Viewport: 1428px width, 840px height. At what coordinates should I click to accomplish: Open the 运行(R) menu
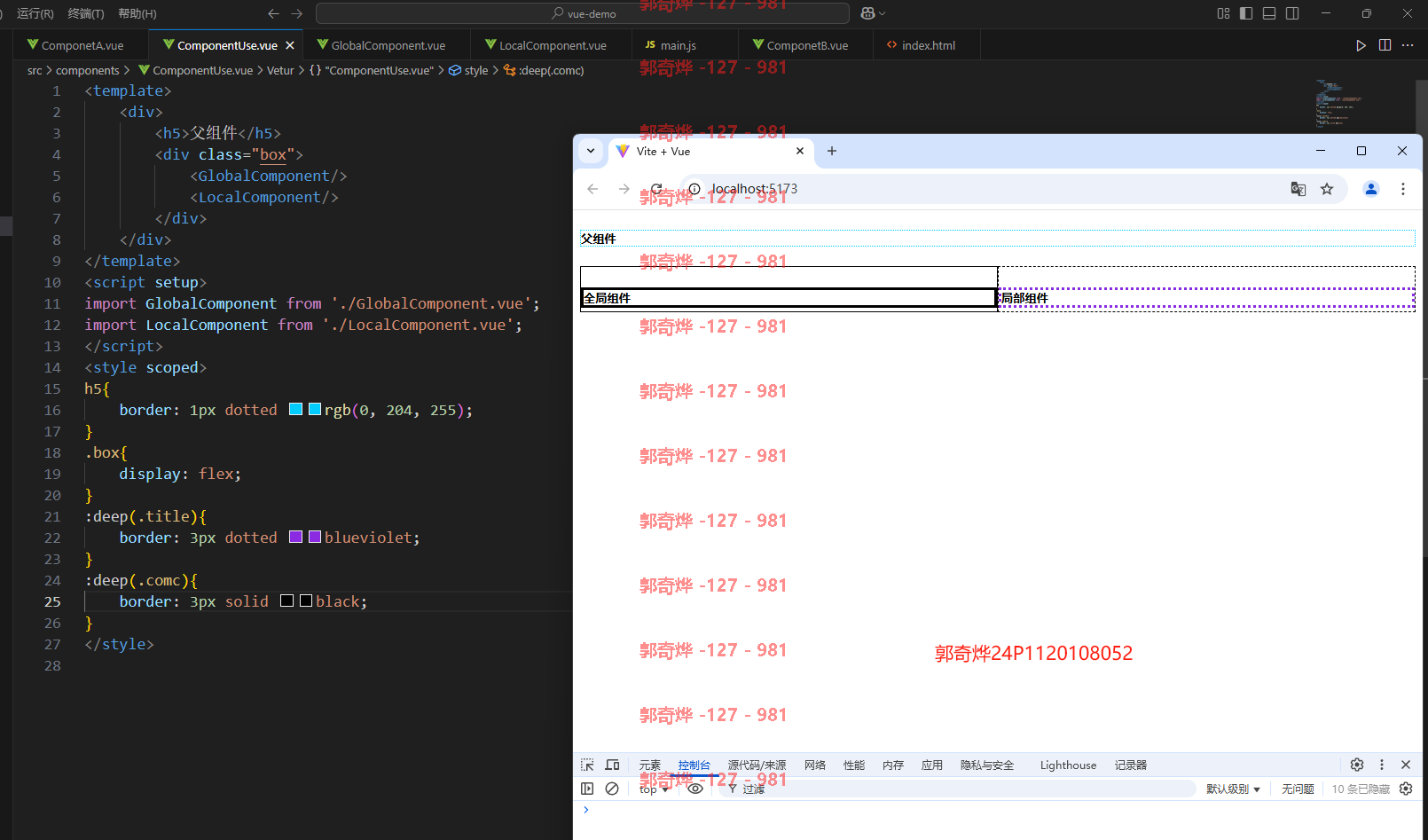35,13
